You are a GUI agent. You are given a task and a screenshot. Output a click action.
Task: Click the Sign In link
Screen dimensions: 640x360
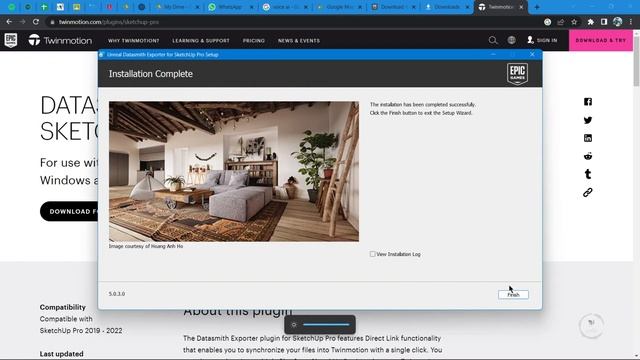pyautogui.click(x=542, y=40)
